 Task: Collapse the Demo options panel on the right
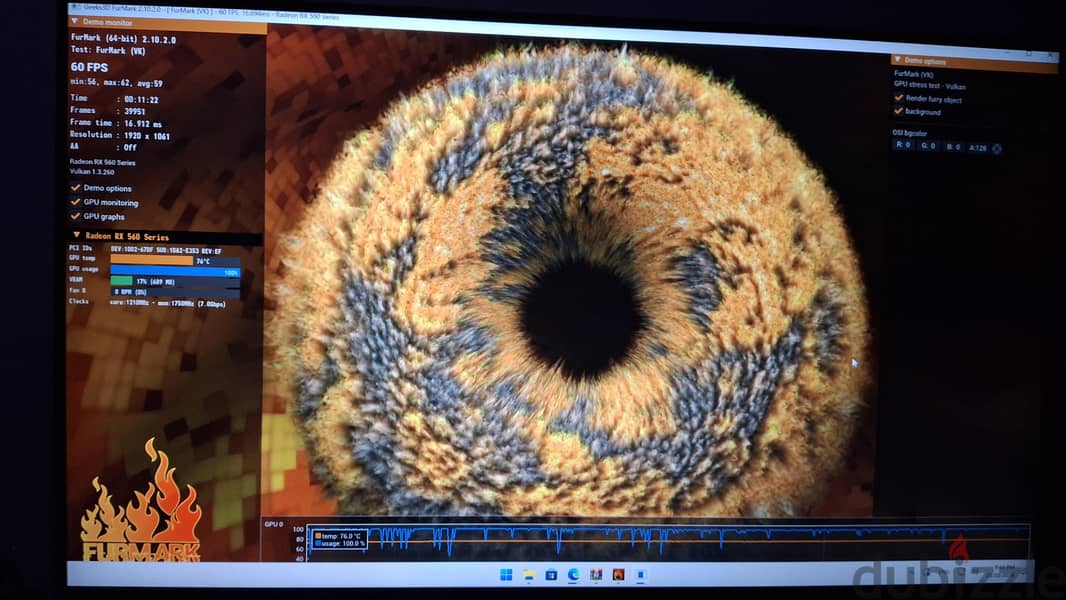[x=897, y=60]
